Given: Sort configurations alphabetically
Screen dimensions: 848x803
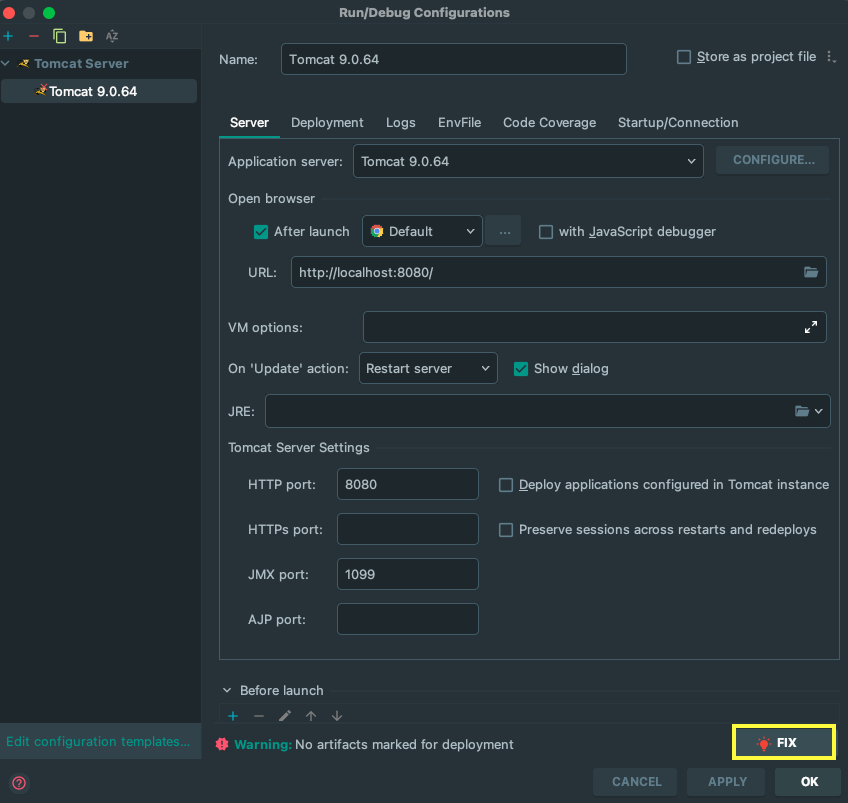Looking at the screenshot, I should [x=112, y=36].
